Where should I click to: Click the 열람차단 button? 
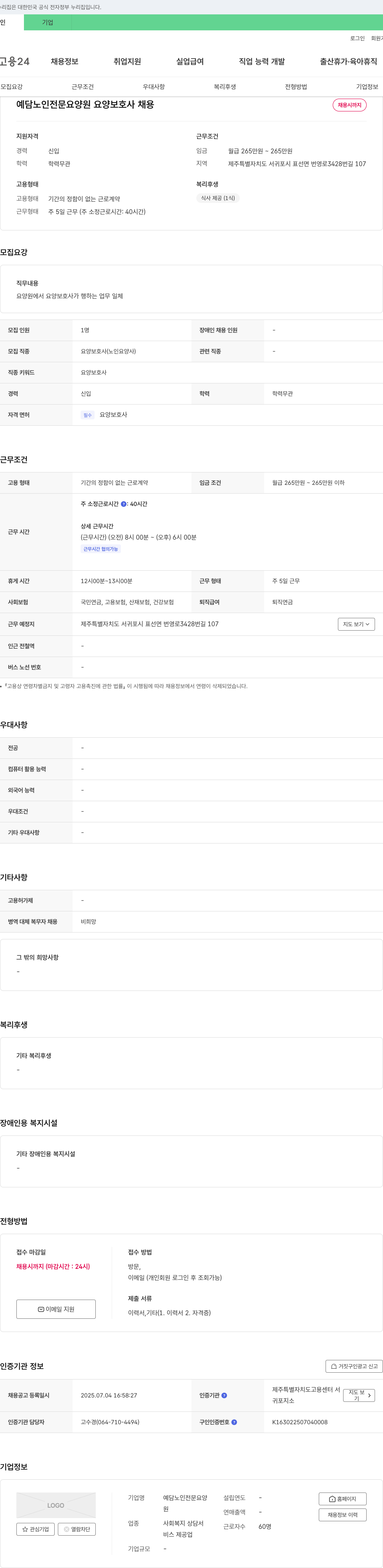coord(77,1529)
